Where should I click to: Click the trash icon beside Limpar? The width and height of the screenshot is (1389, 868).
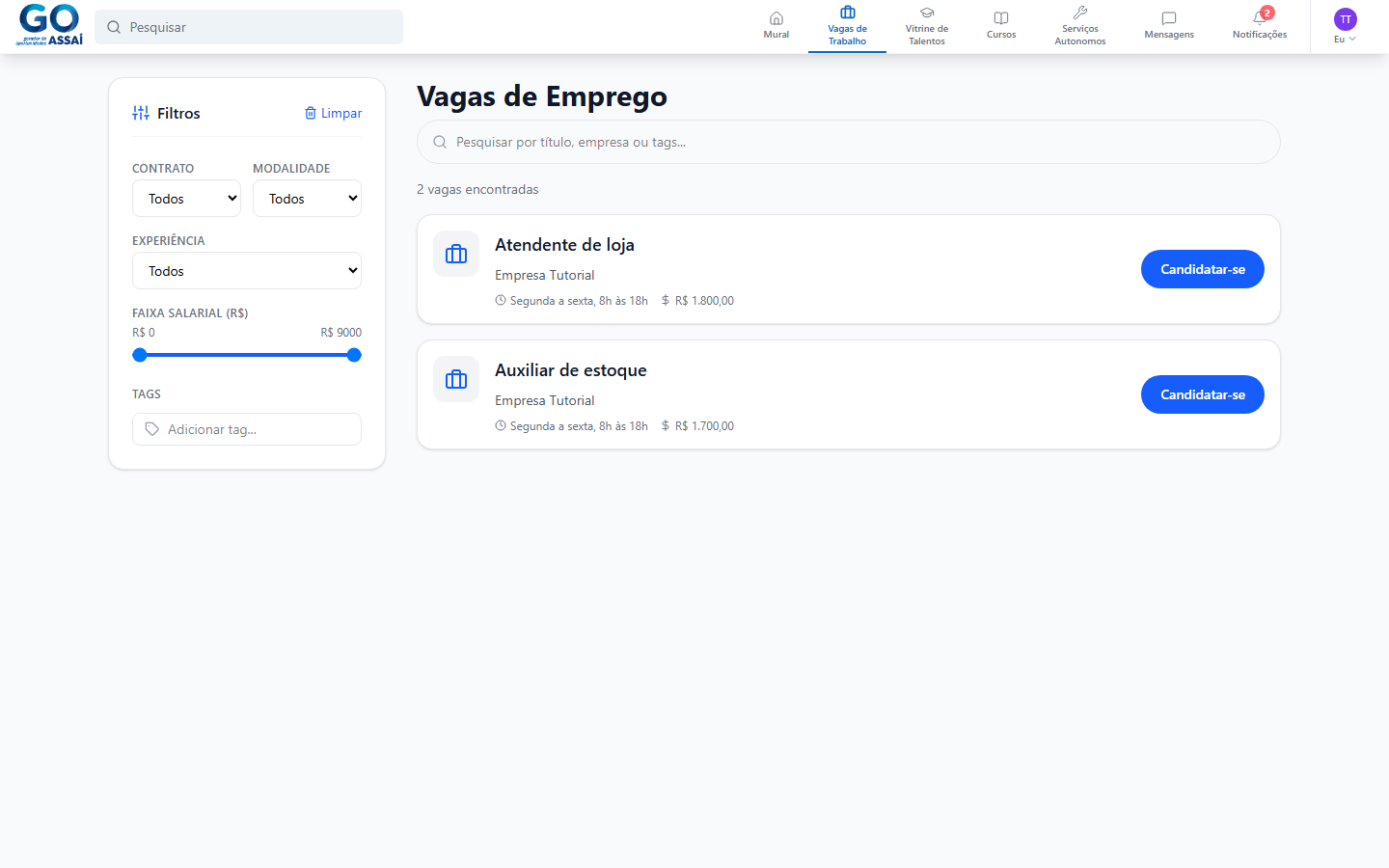point(311,113)
